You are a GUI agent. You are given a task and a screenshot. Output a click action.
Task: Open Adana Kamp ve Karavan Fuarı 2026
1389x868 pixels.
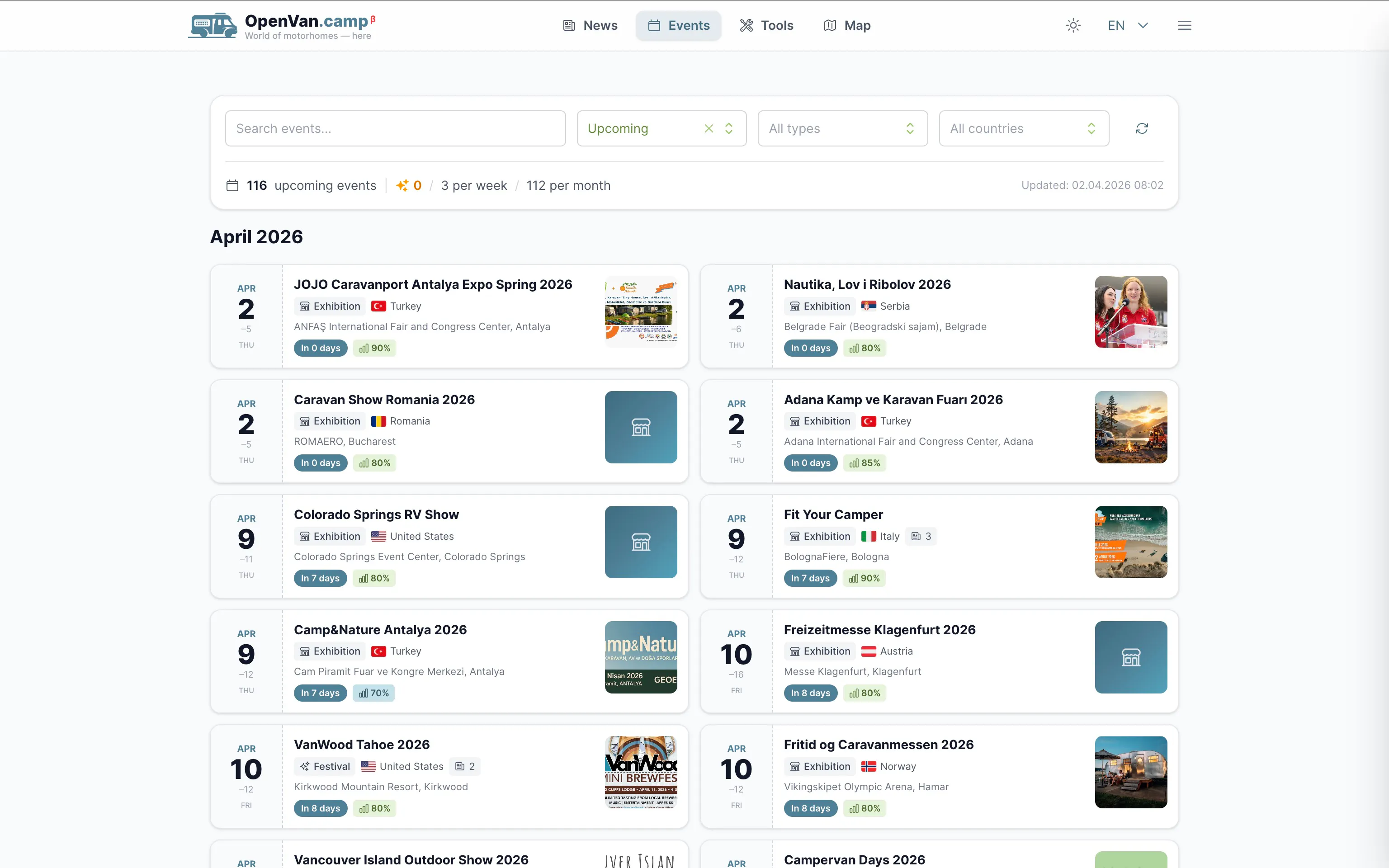pos(893,400)
